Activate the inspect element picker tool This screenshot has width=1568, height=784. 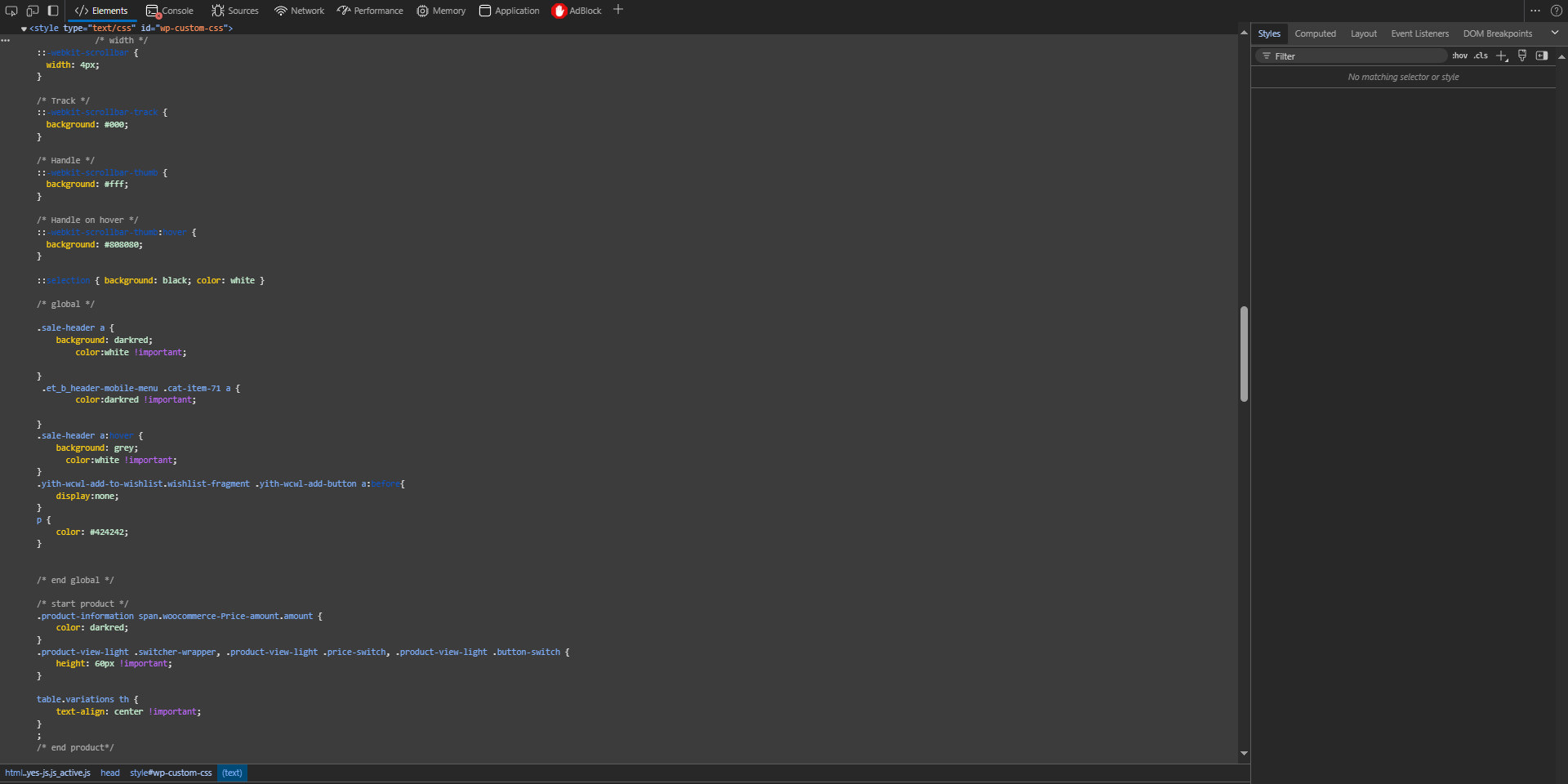(11, 11)
